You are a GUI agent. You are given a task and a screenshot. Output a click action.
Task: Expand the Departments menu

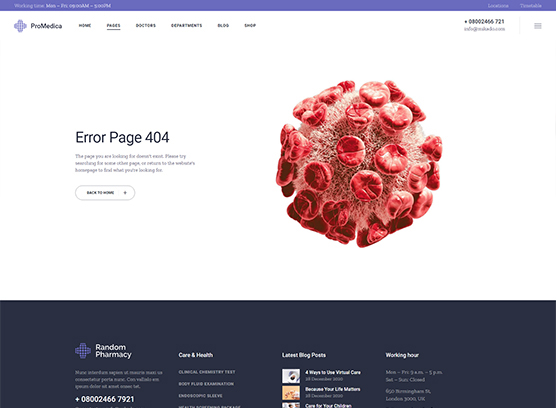[187, 26]
